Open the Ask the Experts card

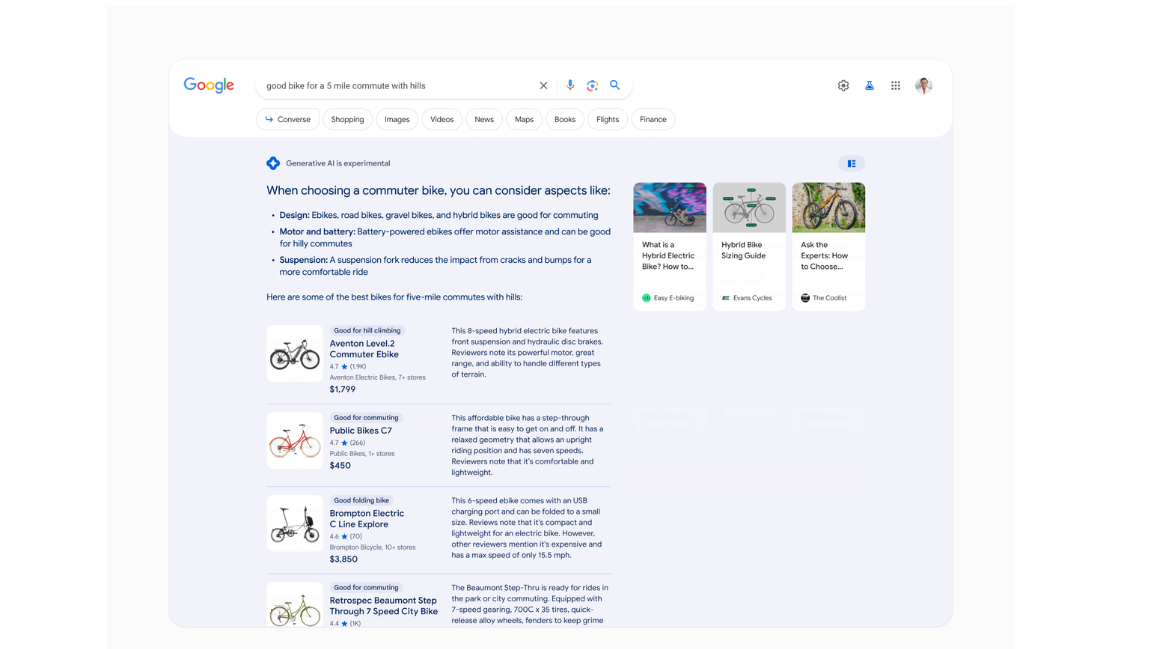(828, 247)
